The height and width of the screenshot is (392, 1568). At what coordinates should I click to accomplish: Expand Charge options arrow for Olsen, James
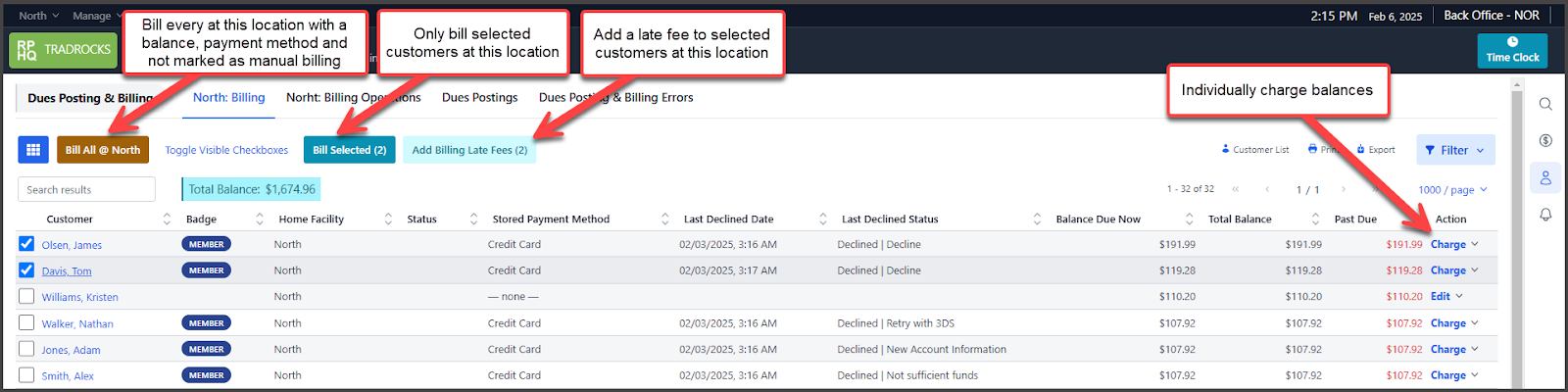click(1475, 244)
